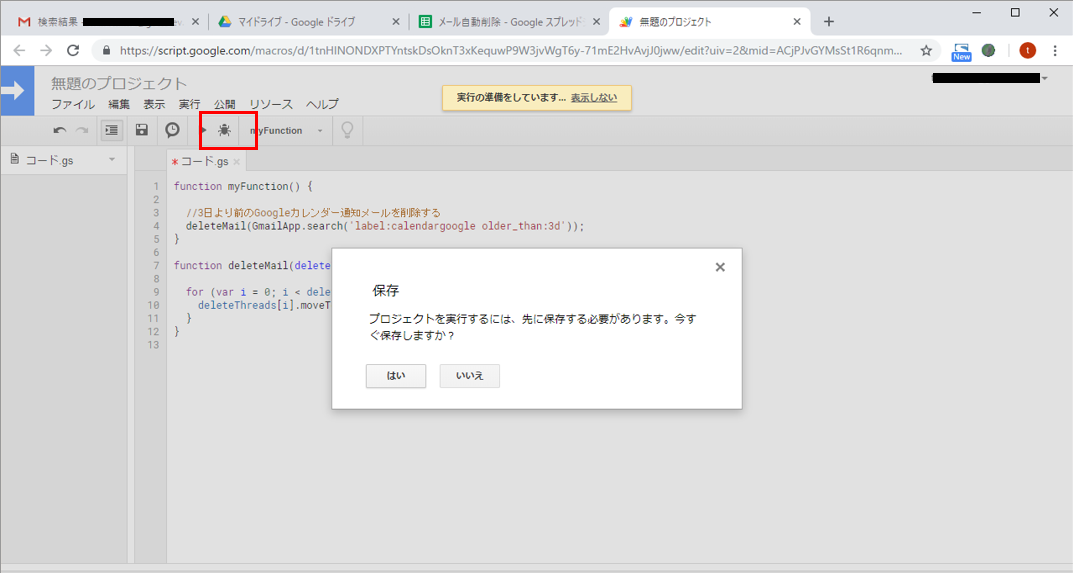Click the lightbulb icon in toolbar
1073x573 pixels.
pyautogui.click(x=348, y=130)
